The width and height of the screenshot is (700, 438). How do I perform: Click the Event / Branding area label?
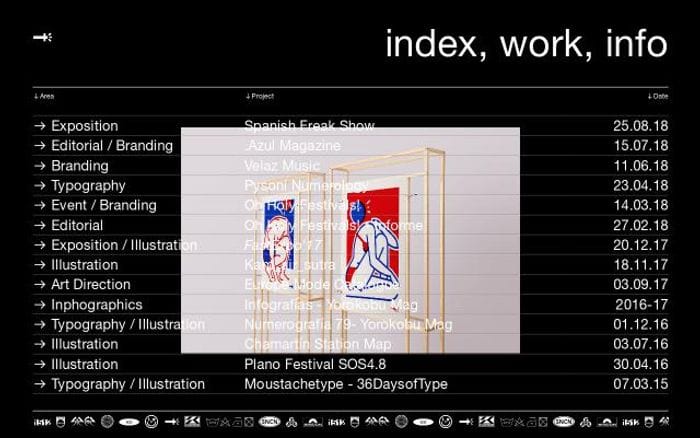coord(104,205)
